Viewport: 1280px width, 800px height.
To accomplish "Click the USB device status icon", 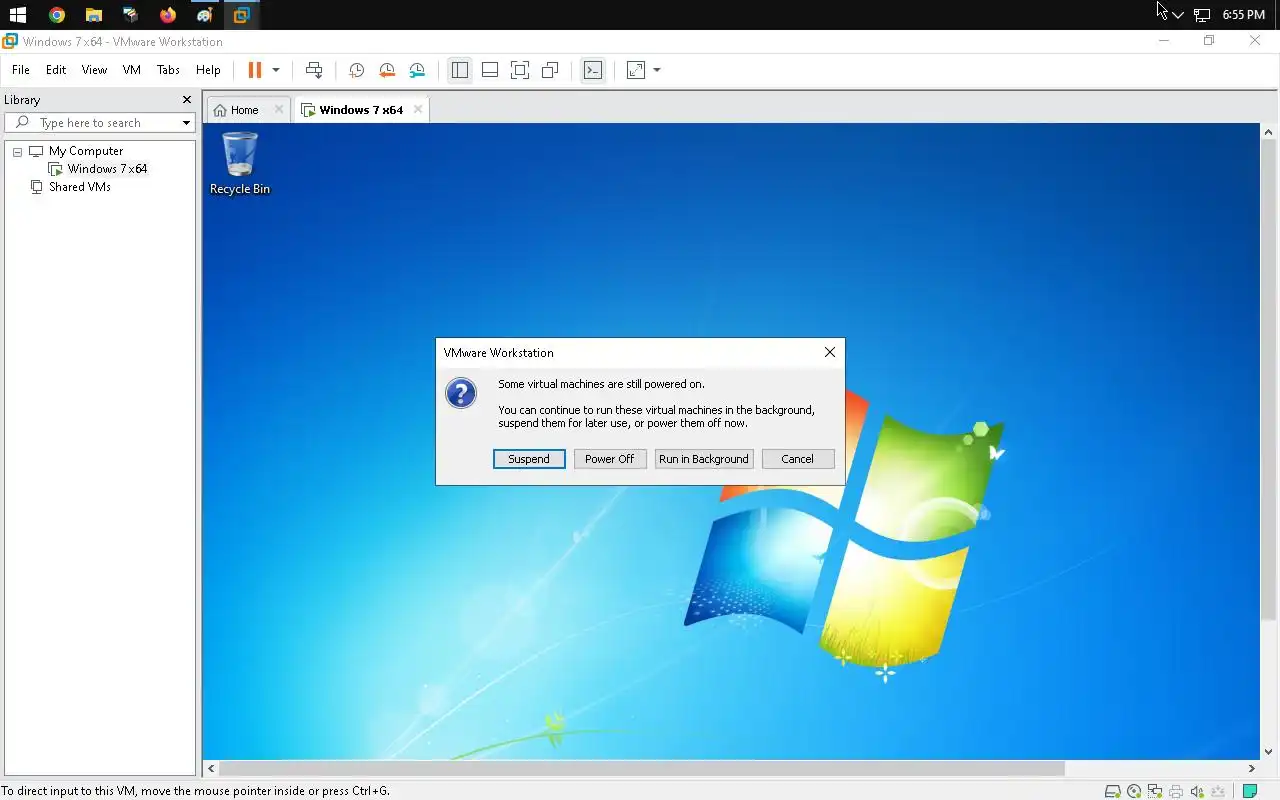I will [1218, 791].
